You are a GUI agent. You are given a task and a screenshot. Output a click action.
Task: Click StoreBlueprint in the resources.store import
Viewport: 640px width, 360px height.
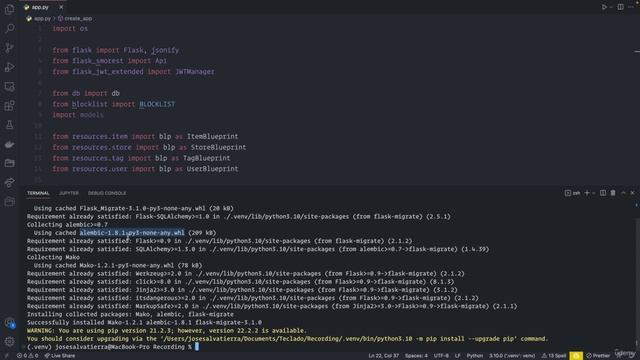(218, 147)
